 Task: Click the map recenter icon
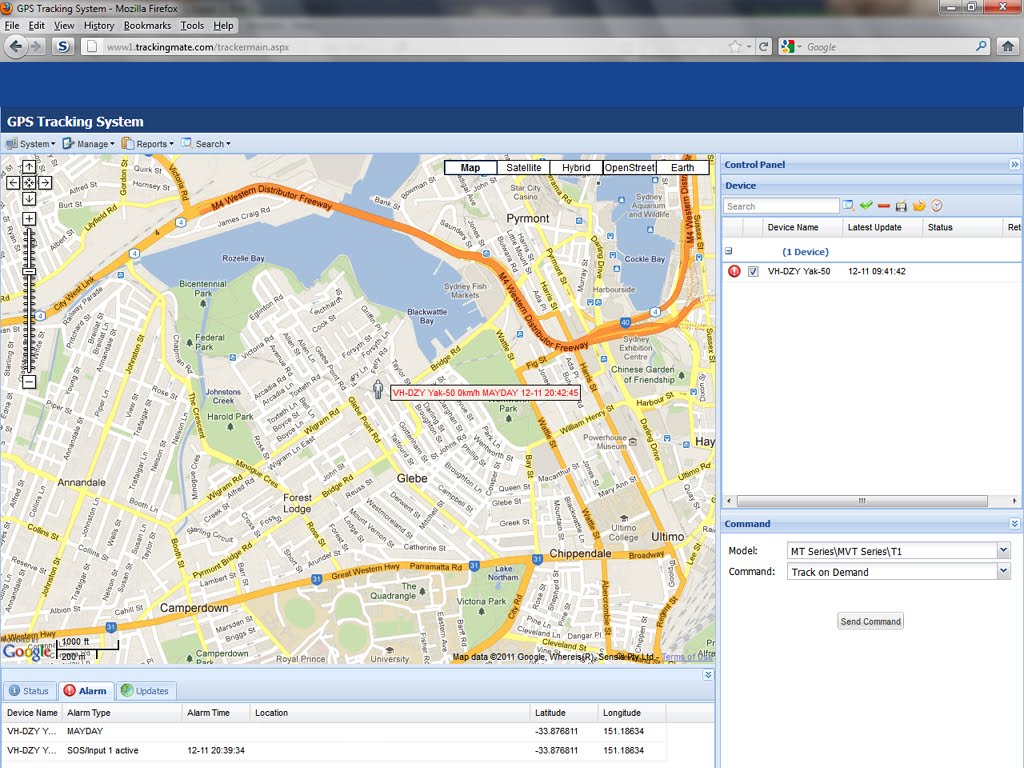click(x=29, y=183)
